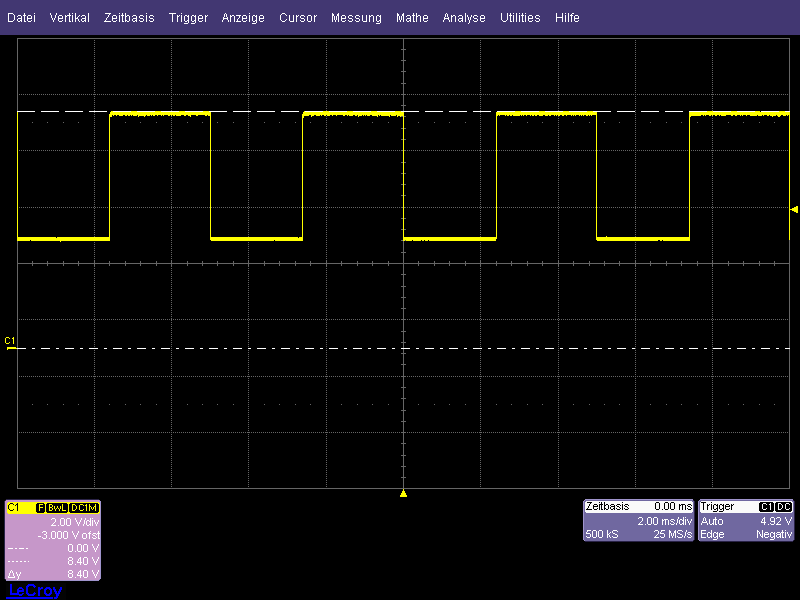The image size is (800, 600).
Task: Click the F badge in the C1 descriptor
Action: (x=40, y=508)
